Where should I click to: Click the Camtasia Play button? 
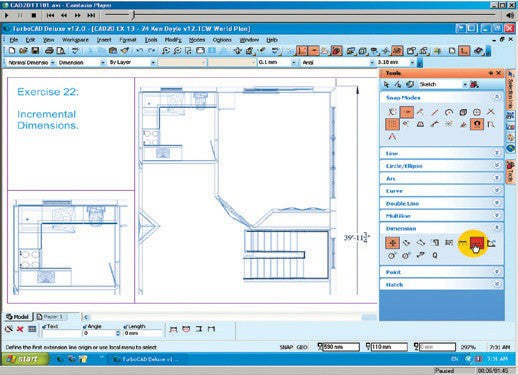(7, 15)
